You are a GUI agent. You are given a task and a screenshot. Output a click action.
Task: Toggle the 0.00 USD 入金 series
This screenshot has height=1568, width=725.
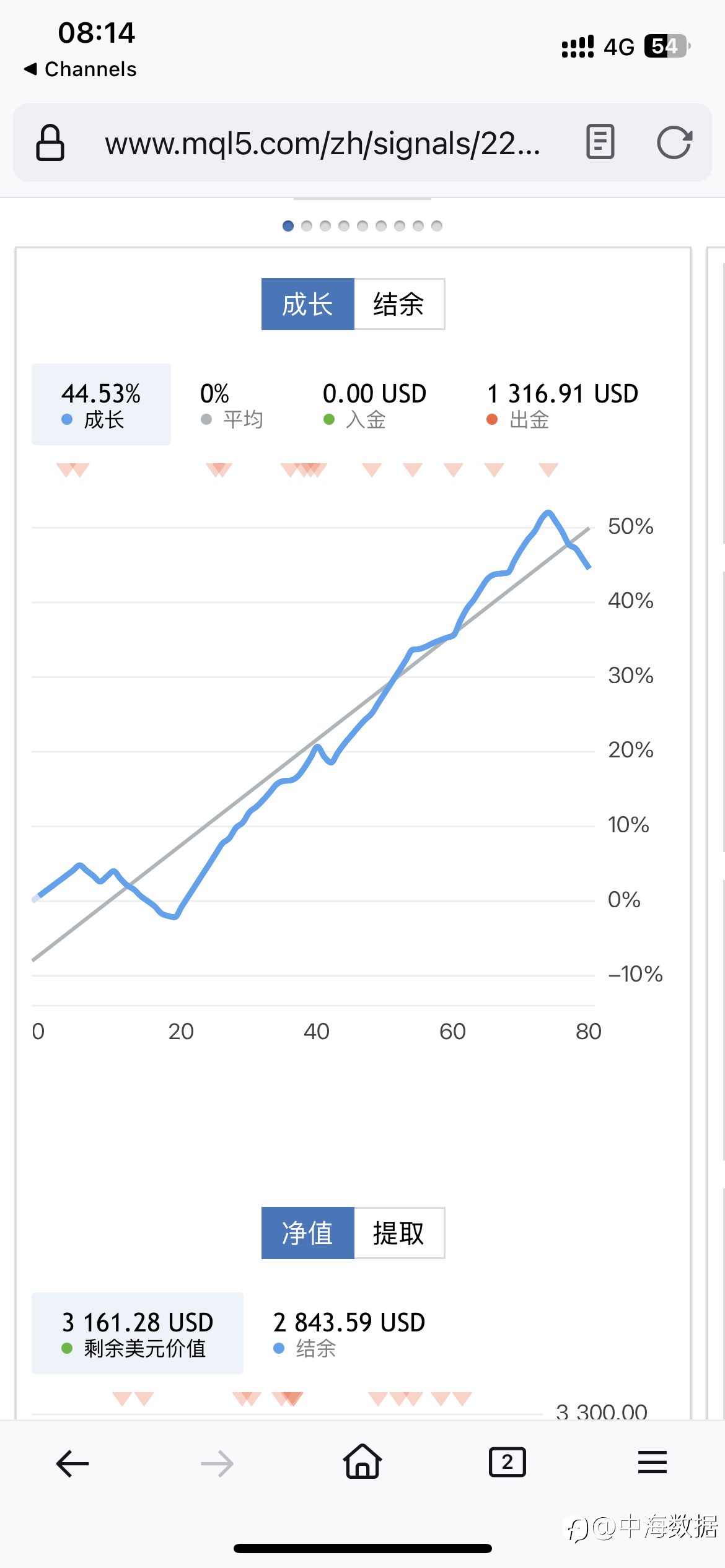[374, 406]
